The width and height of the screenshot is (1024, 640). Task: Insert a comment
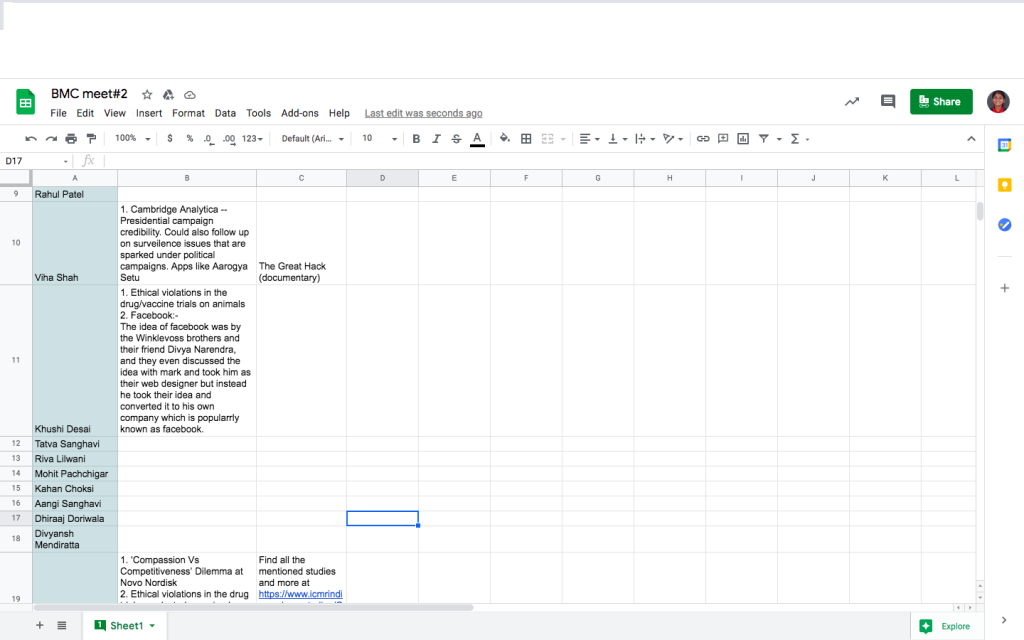click(723, 138)
